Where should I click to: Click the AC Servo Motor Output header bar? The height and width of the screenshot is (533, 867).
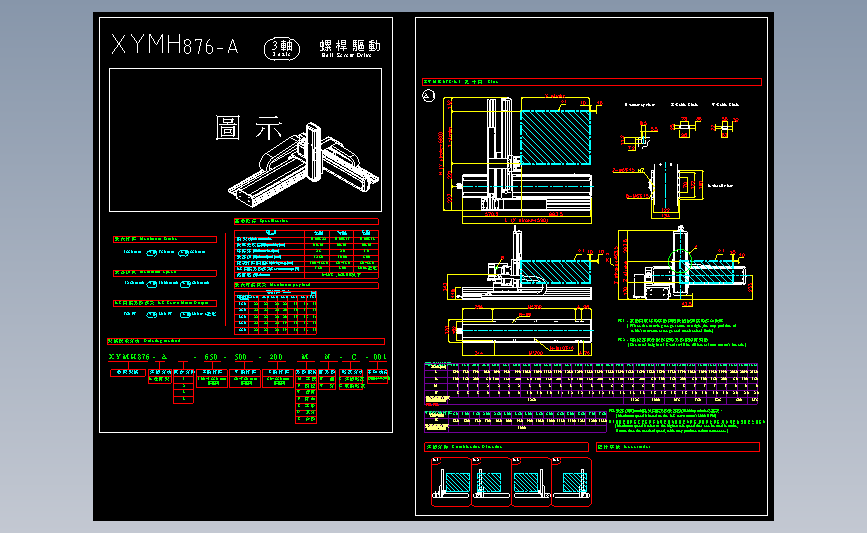[x=165, y=303]
